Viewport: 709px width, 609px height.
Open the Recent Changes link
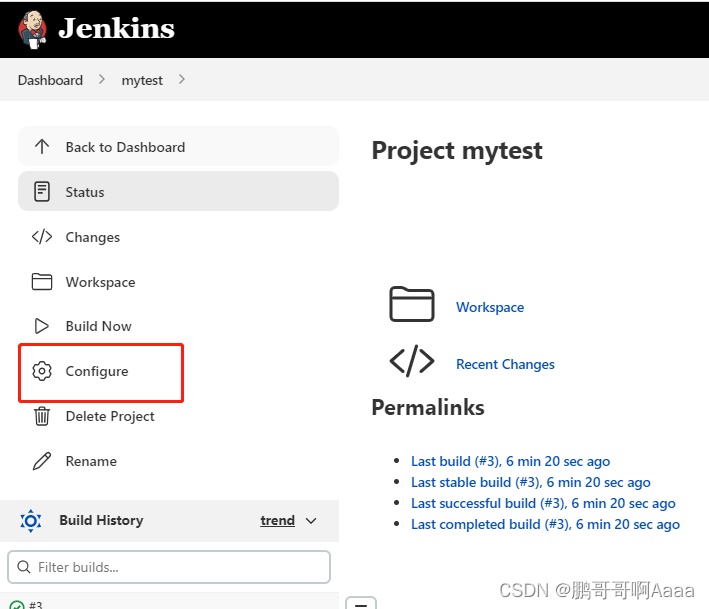tap(505, 364)
